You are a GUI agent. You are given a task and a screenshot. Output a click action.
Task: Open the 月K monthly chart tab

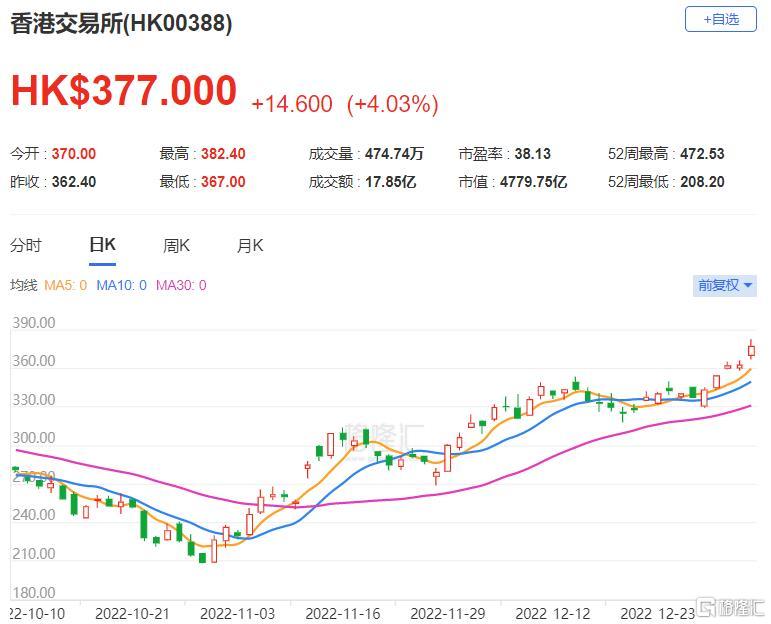(x=250, y=245)
